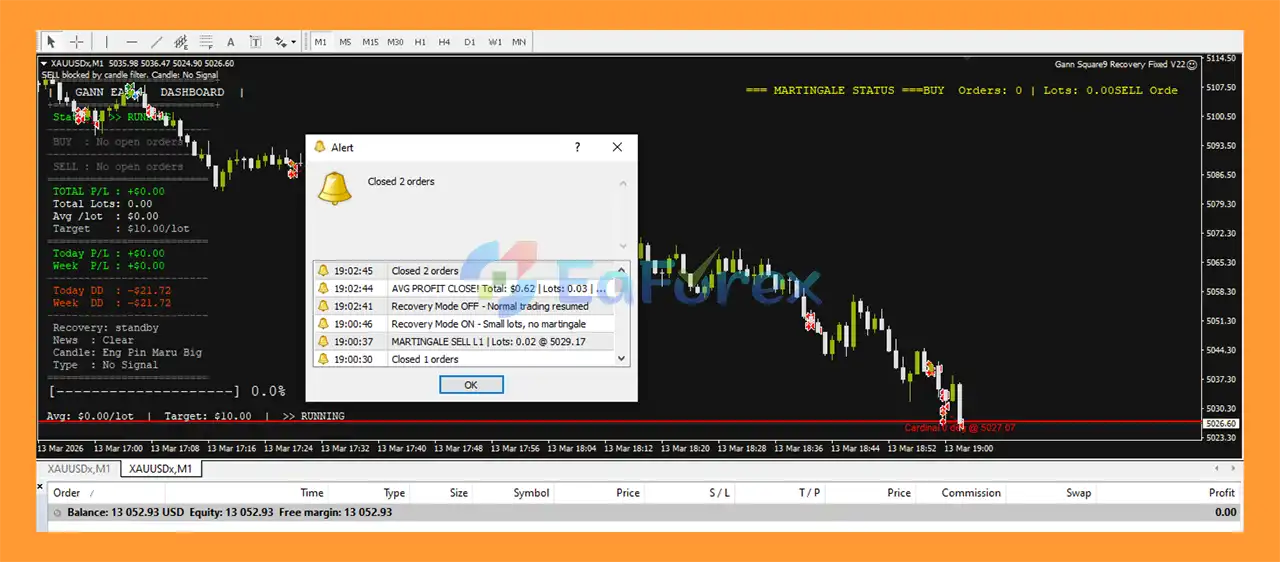
Task: Pick the equidistant channel tool
Action: click(x=181, y=42)
